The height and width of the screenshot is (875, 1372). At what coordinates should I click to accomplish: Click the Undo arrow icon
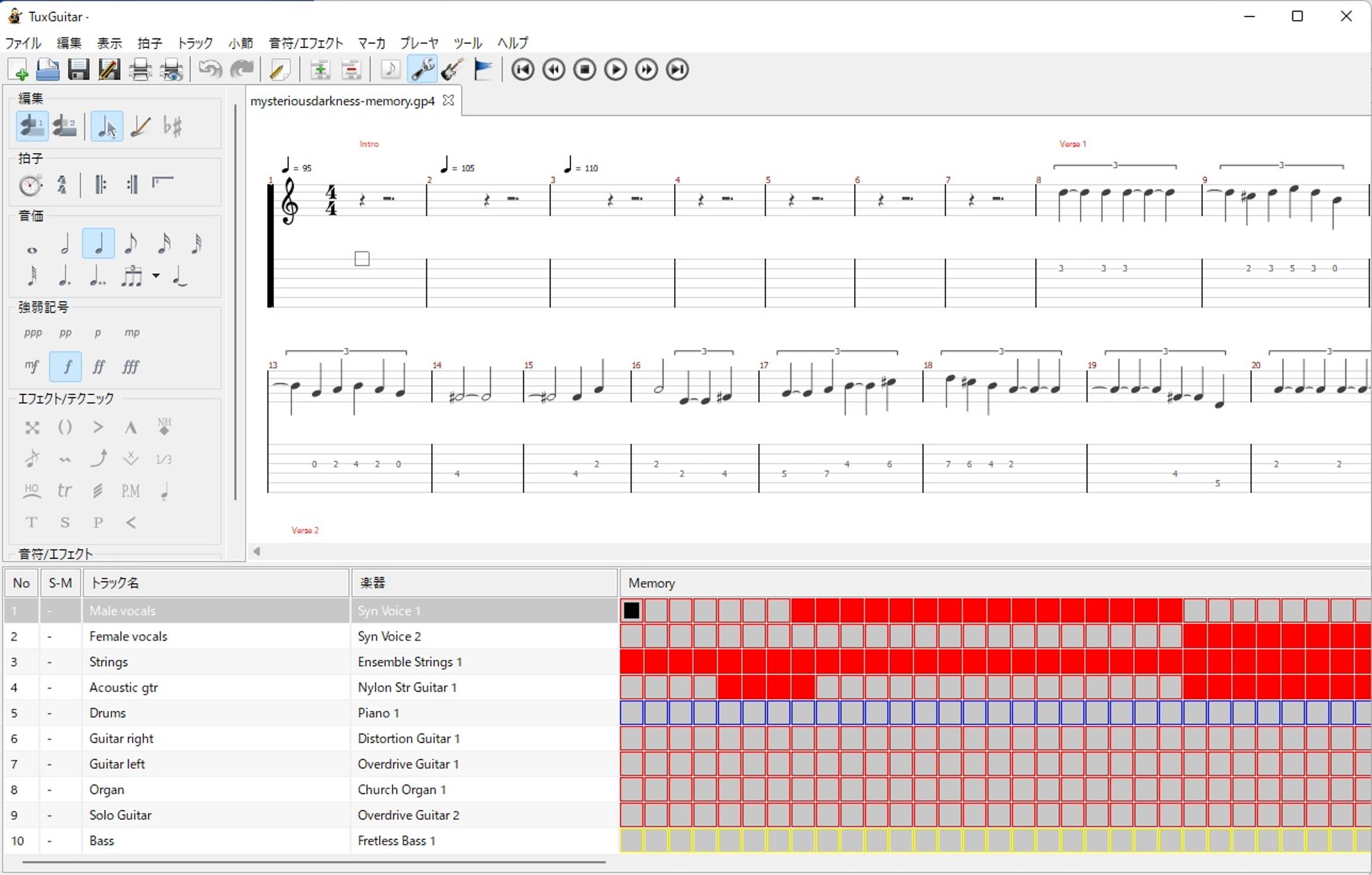coord(210,70)
